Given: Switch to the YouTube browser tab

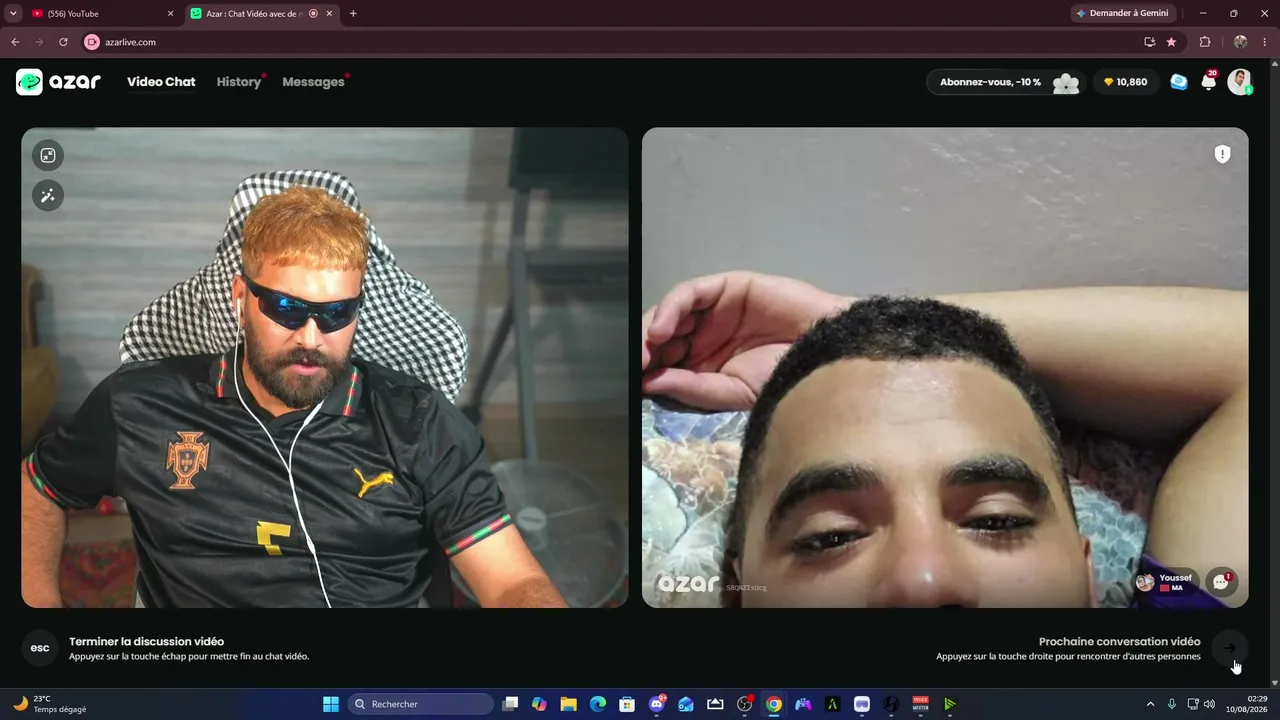Looking at the screenshot, I should pos(100,14).
